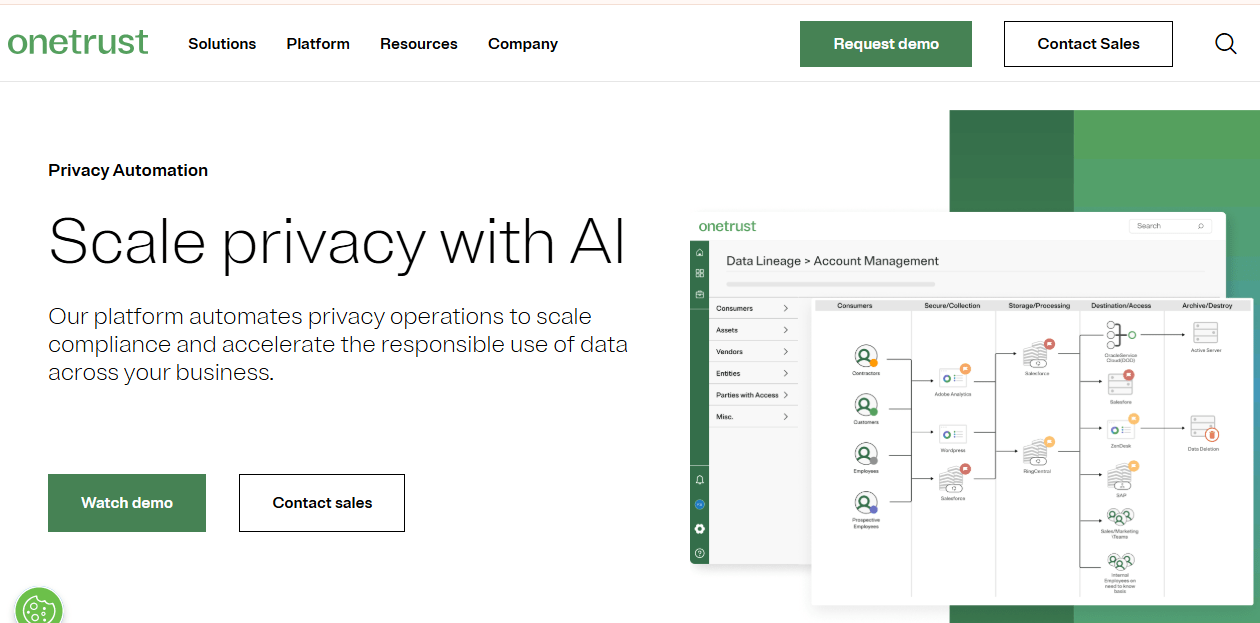Click the Salesforce node under Secure/Collection
This screenshot has height=623, width=1260.
[x=953, y=479]
